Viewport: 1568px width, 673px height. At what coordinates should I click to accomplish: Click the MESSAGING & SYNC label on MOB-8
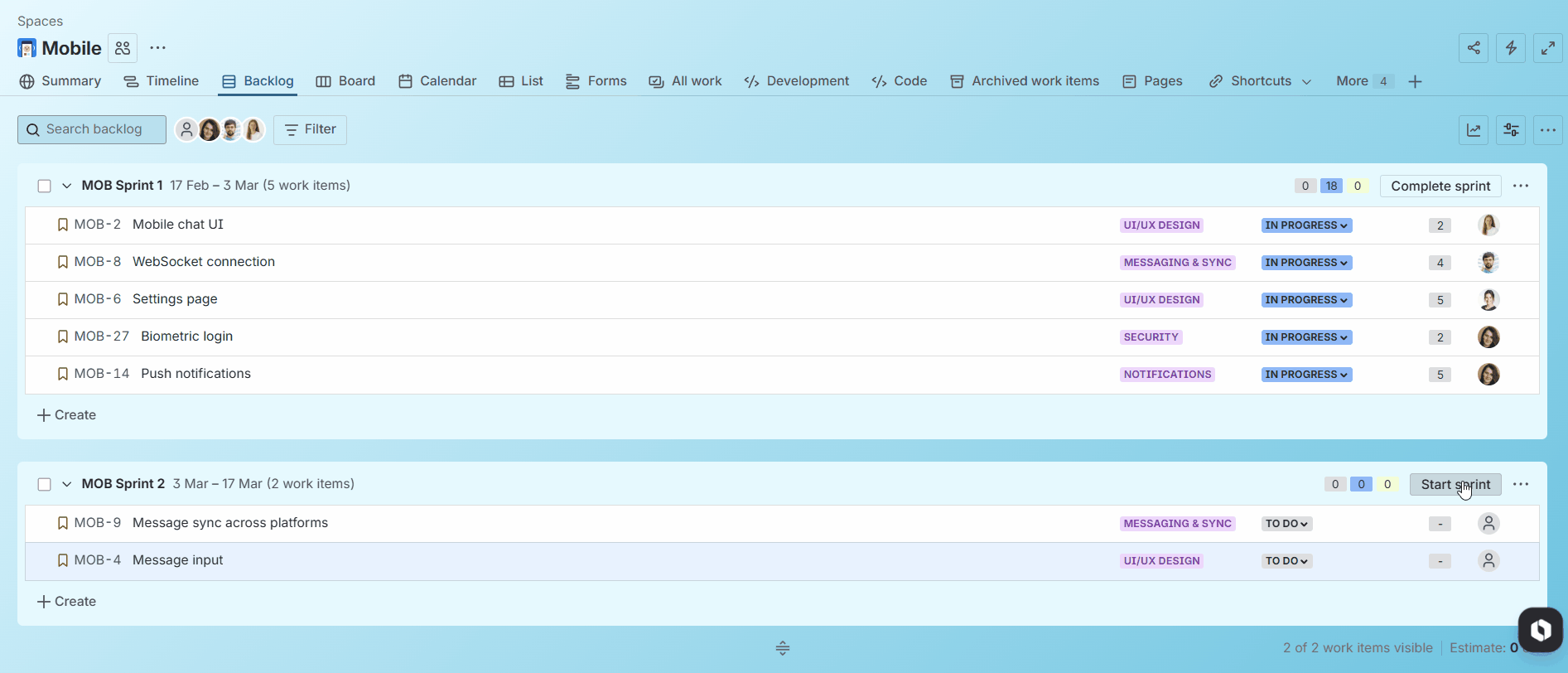[1177, 263]
